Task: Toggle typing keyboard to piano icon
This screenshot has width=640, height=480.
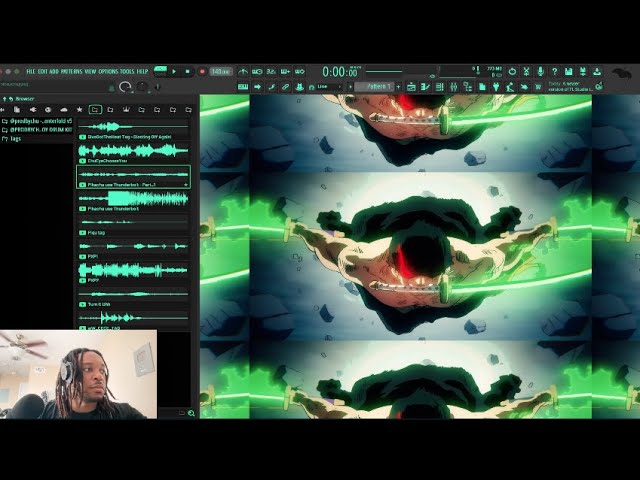Action: (x=243, y=87)
